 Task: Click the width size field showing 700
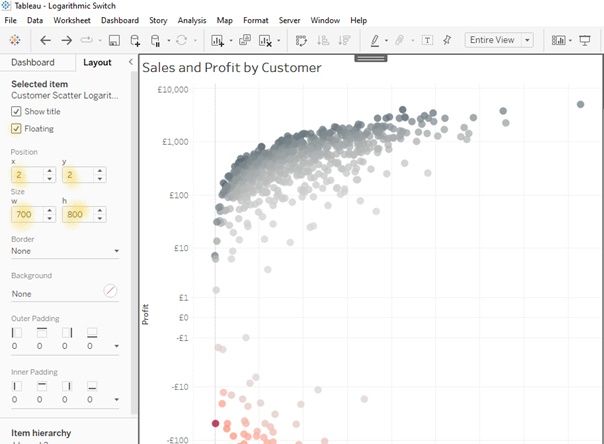28,214
